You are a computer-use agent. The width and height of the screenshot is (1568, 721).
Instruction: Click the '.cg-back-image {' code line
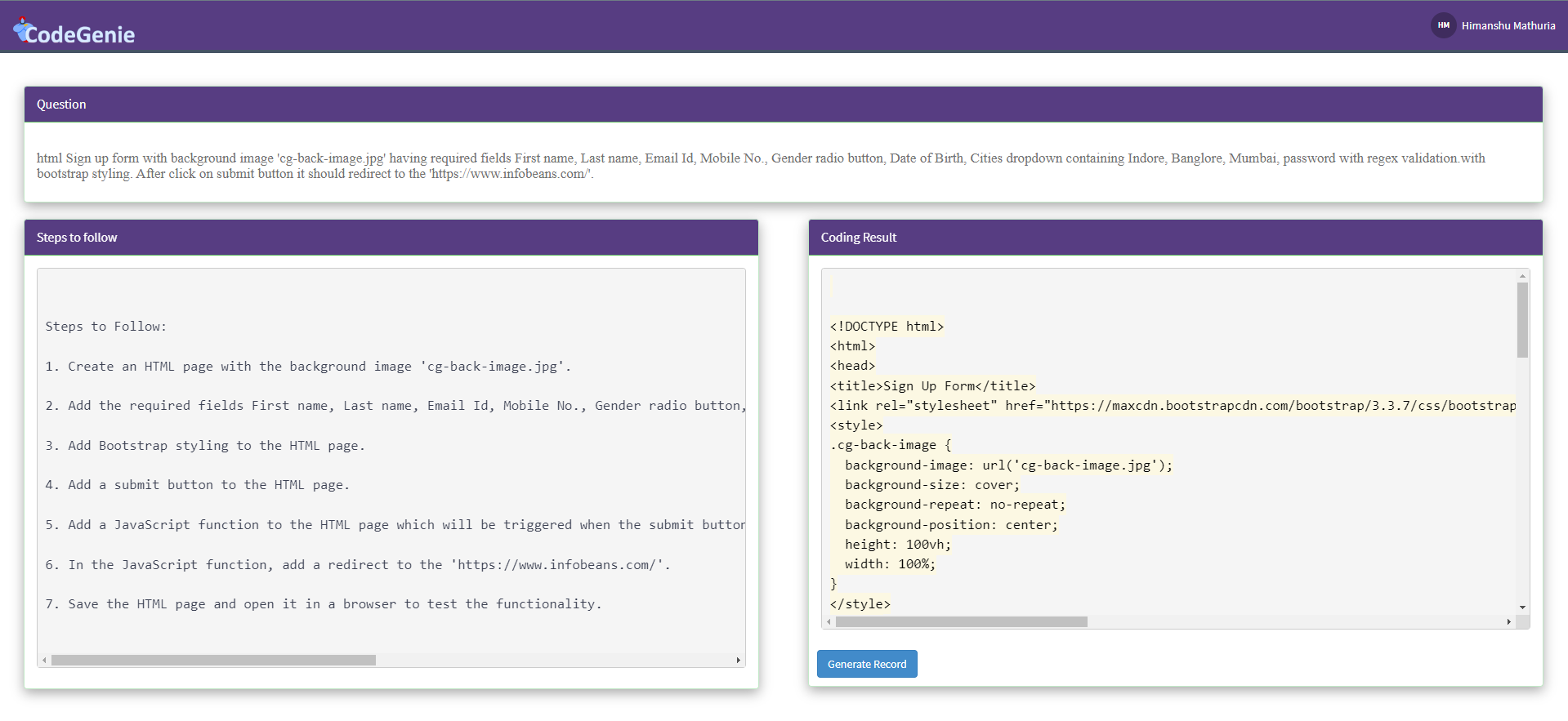pos(891,445)
